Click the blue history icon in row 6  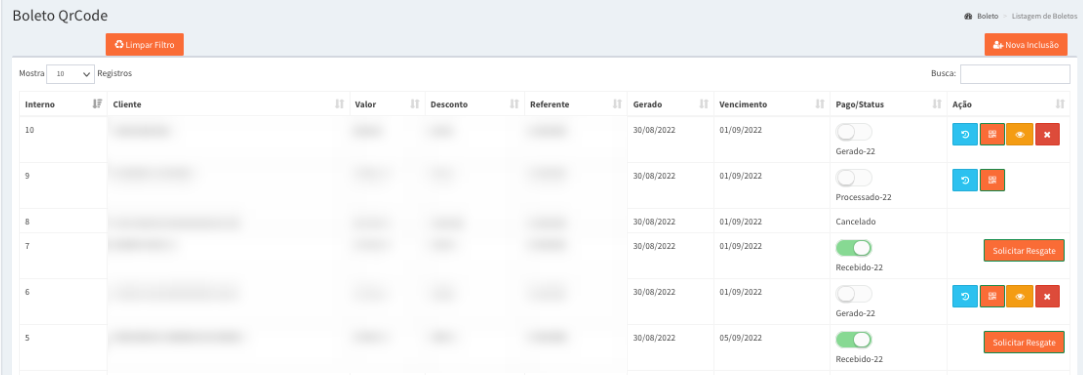(965, 296)
